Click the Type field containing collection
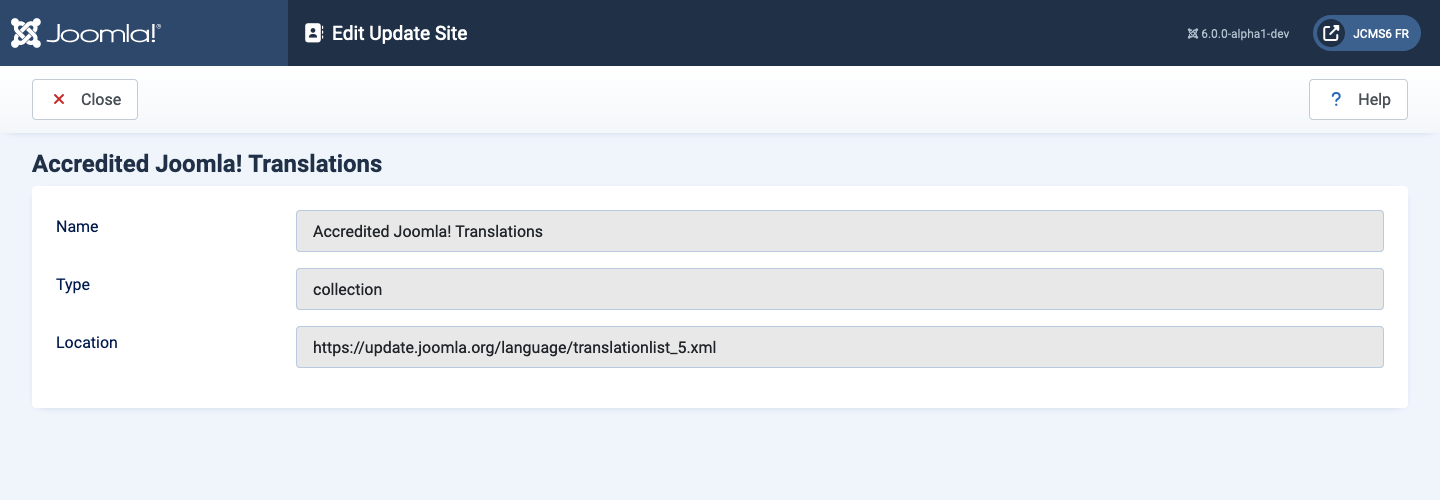This screenshot has height=500, width=1440. point(840,289)
